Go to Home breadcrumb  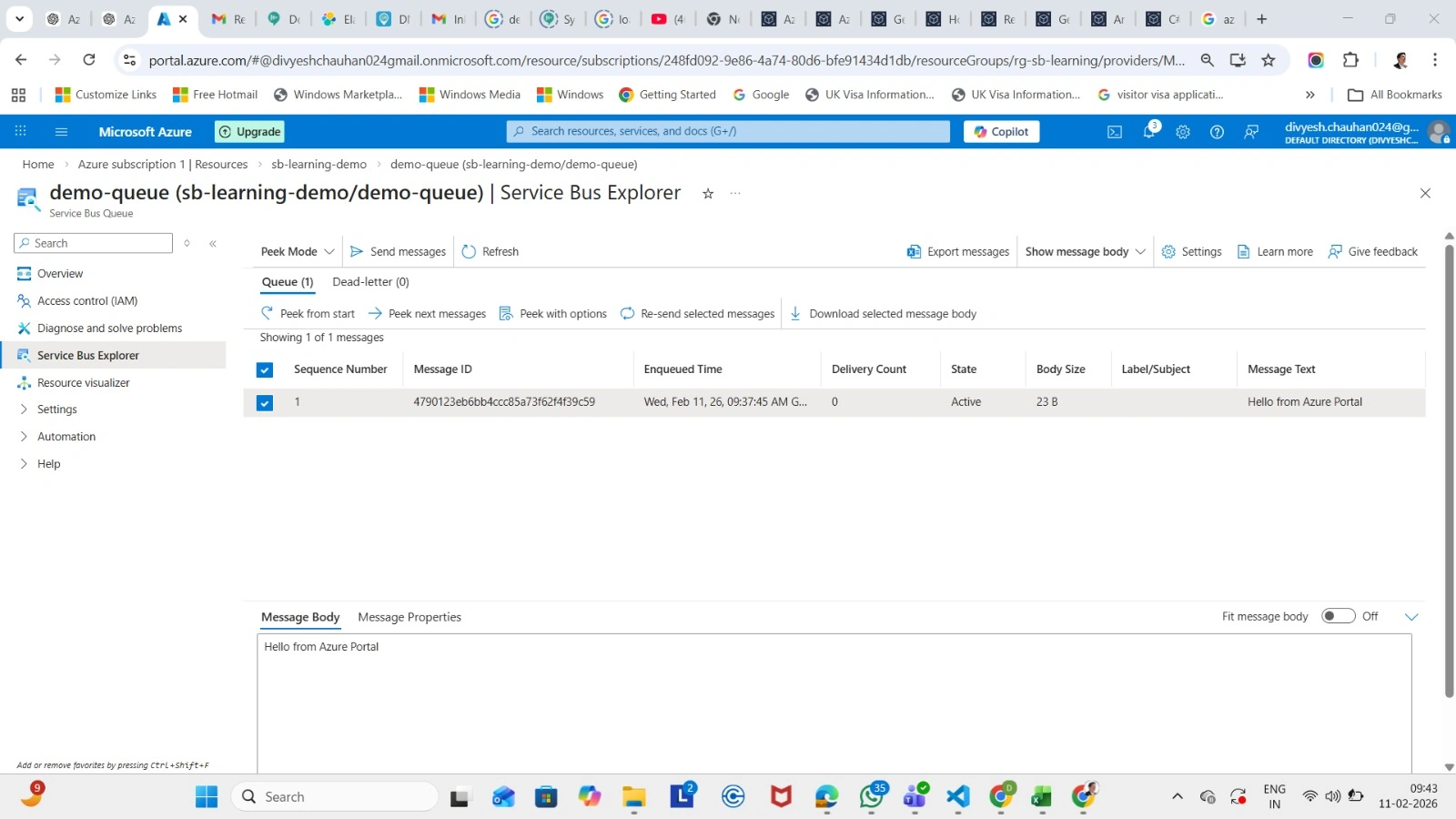point(38,165)
